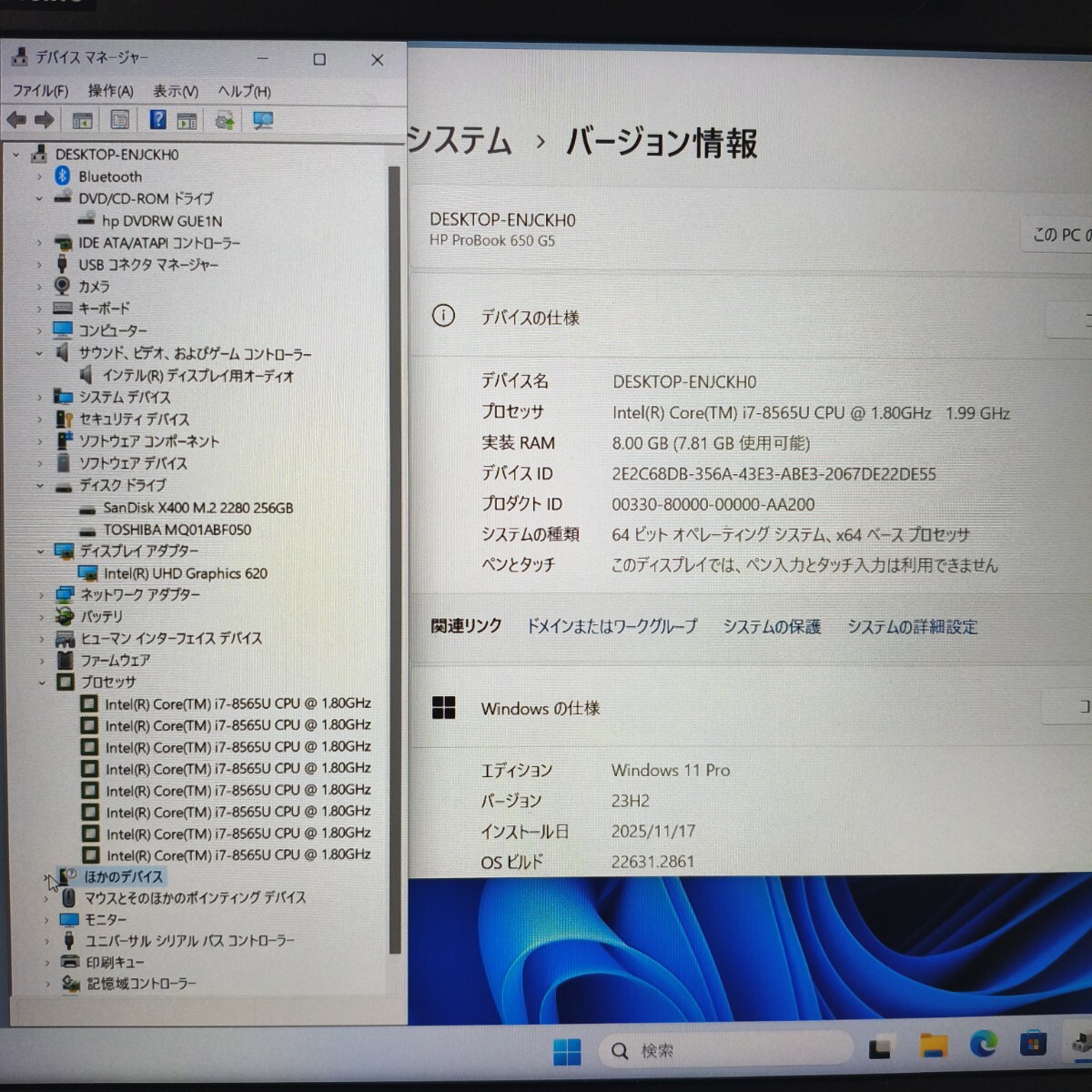Select the キーボード category icon
Viewport: 1092px width, 1092px height.
[62, 308]
